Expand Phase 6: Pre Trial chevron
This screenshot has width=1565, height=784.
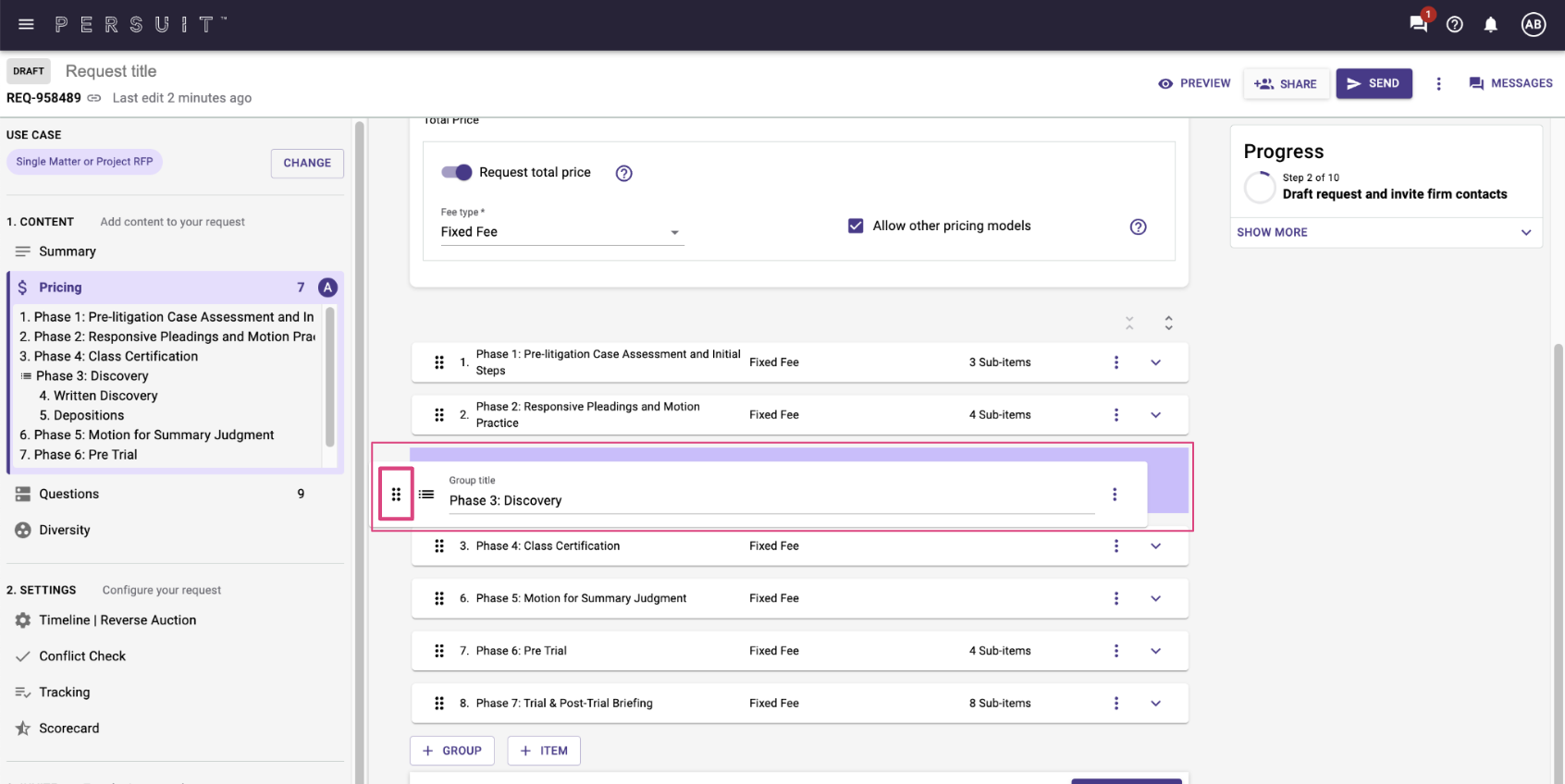[x=1156, y=651]
